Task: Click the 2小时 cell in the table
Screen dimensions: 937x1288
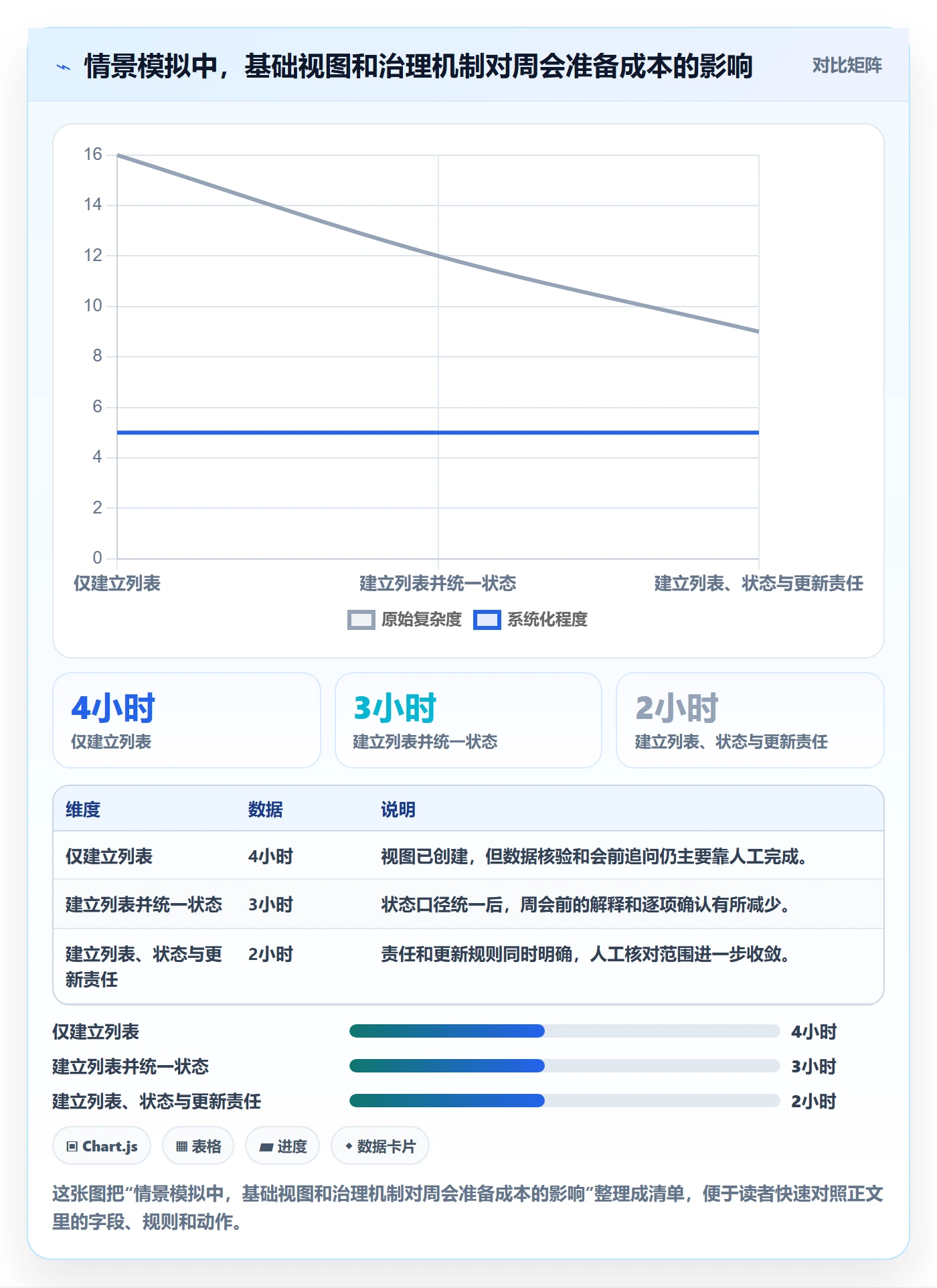Action: point(271,954)
